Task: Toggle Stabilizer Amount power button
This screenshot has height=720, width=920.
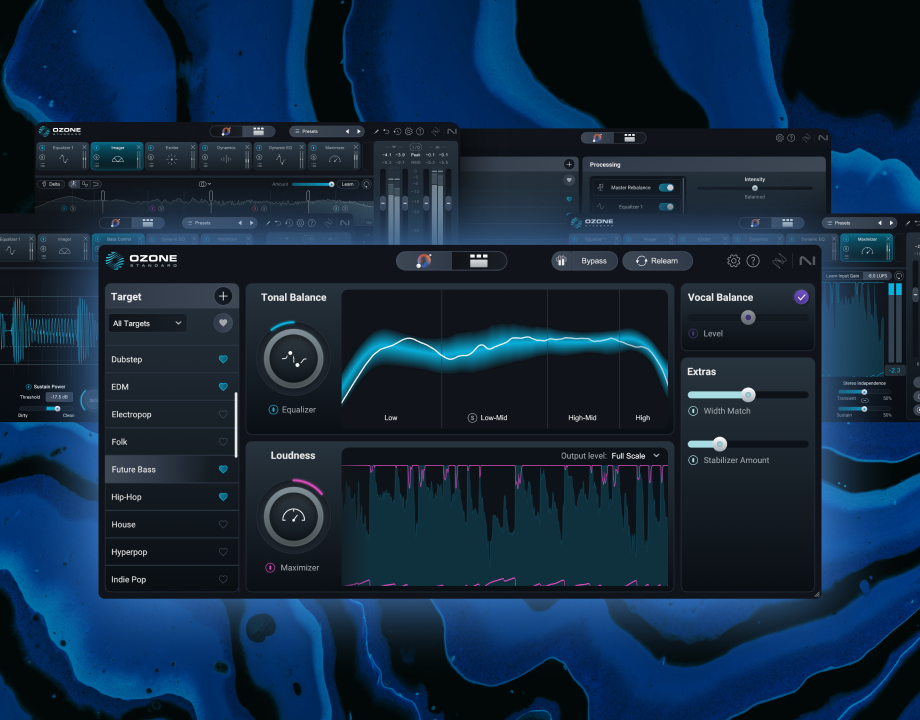Action: [x=693, y=460]
